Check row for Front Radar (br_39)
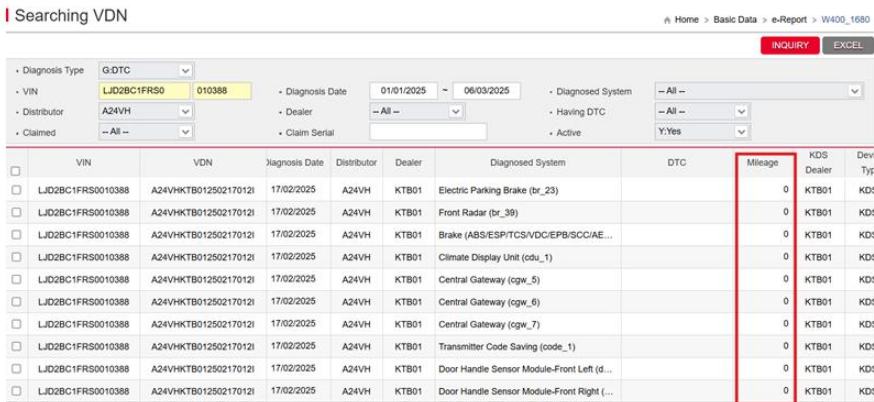874x402 pixels. (16, 212)
